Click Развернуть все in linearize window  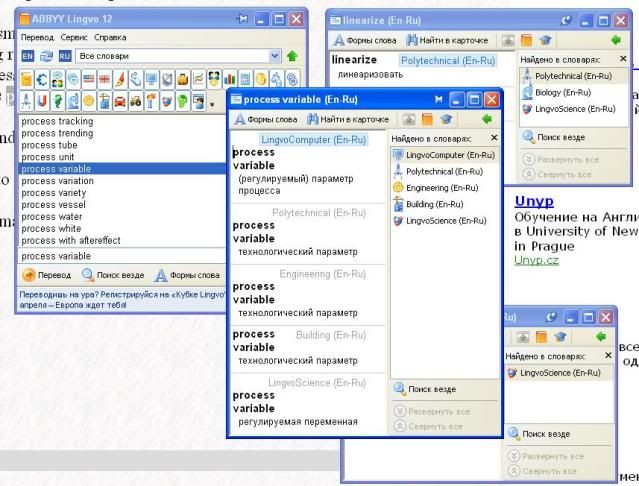561,159
